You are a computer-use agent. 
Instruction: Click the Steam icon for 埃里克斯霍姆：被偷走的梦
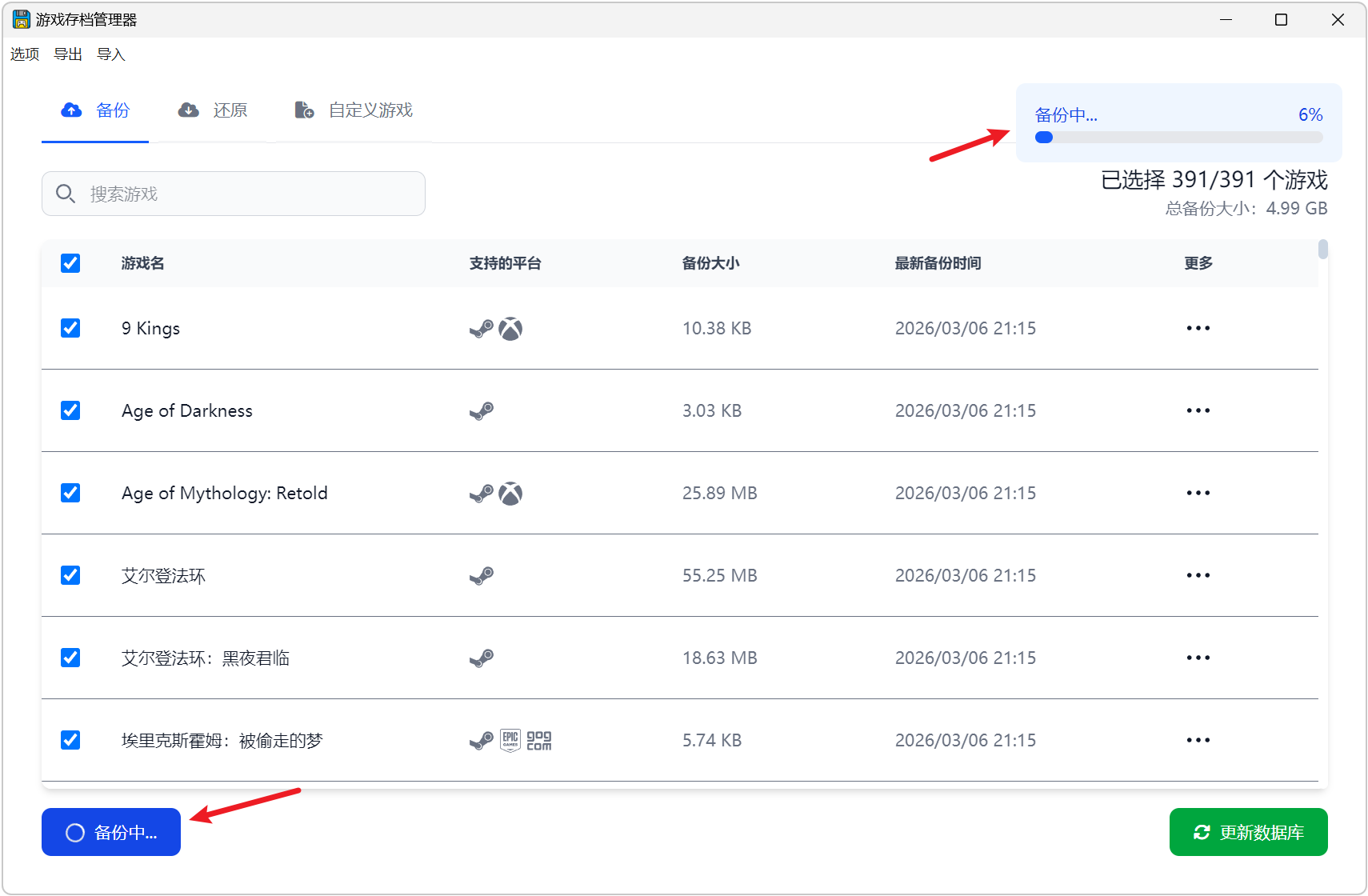pyautogui.click(x=482, y=741)
